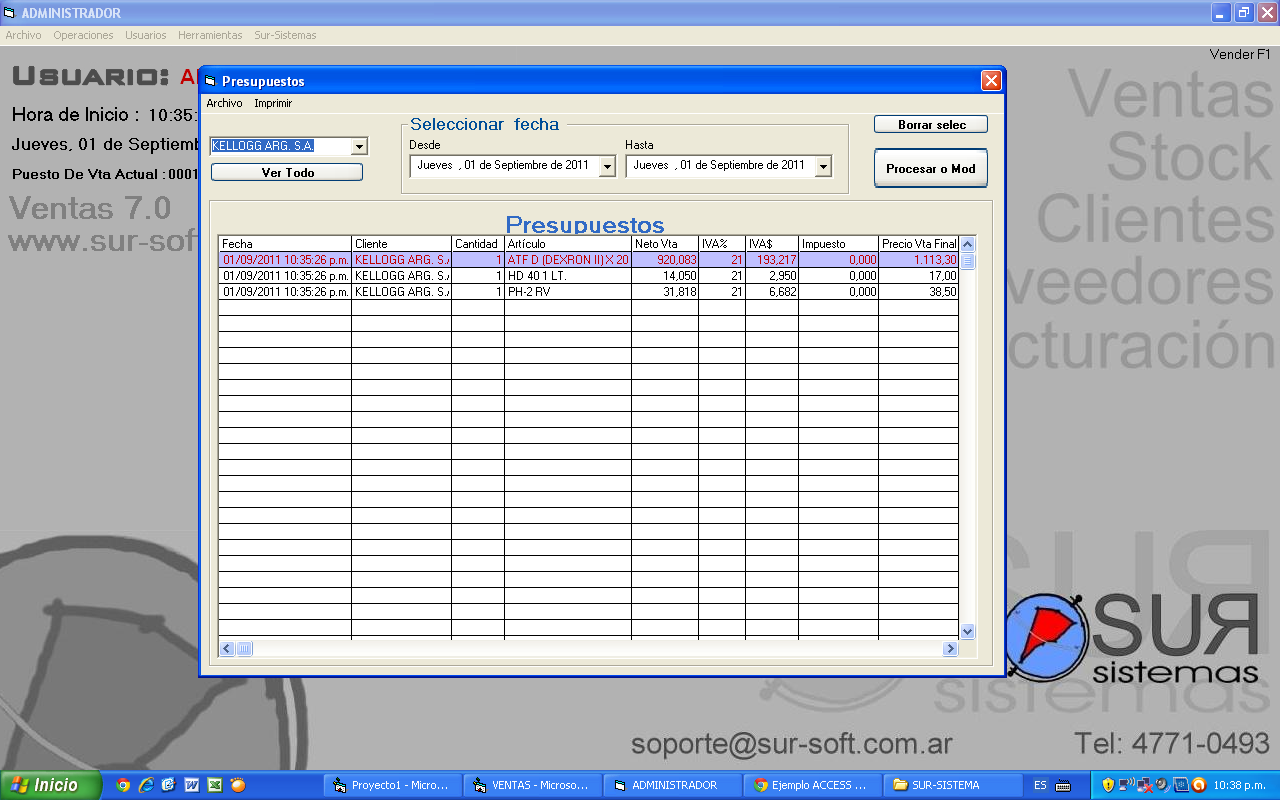Open Imprimir menu in Presupuestos window
This screenshot has height=800, width=1280.
point(273,103)
